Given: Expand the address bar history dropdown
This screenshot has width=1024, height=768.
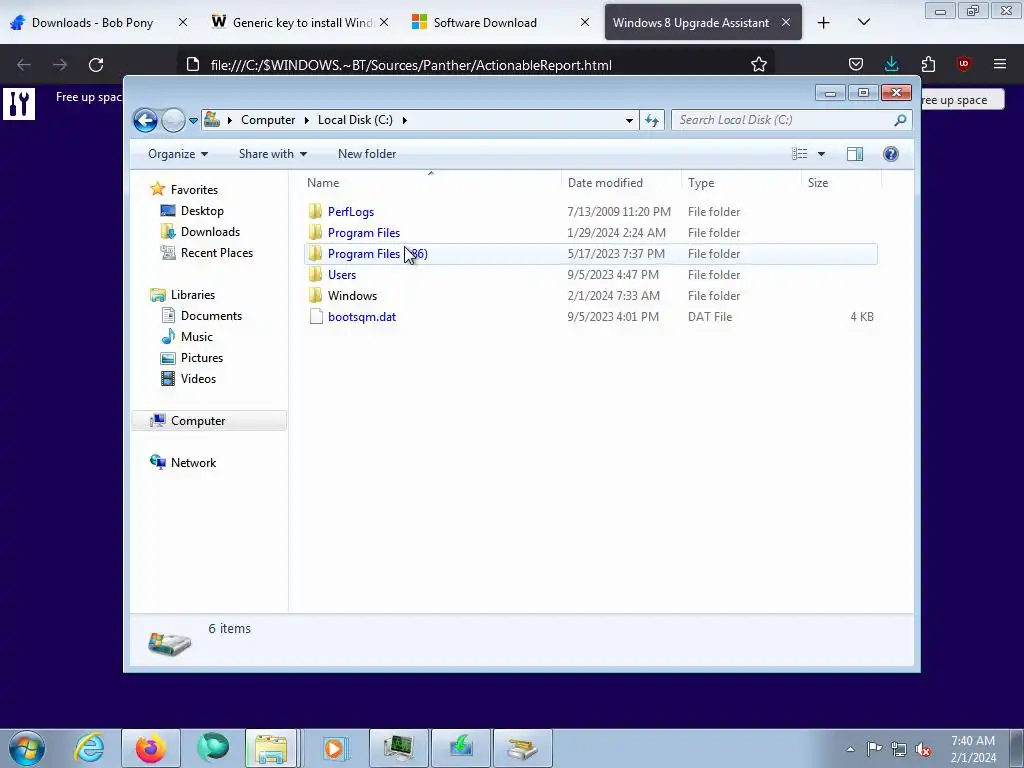Looking at the screenshot, I should click(x=629, y=120).
